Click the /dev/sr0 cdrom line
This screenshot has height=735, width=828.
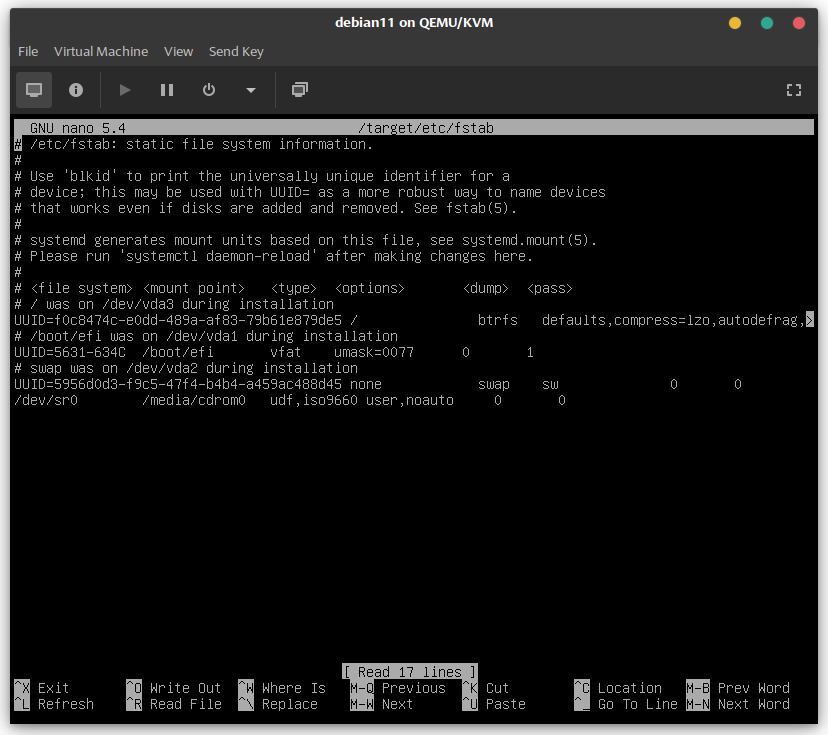tap(290, 400)
